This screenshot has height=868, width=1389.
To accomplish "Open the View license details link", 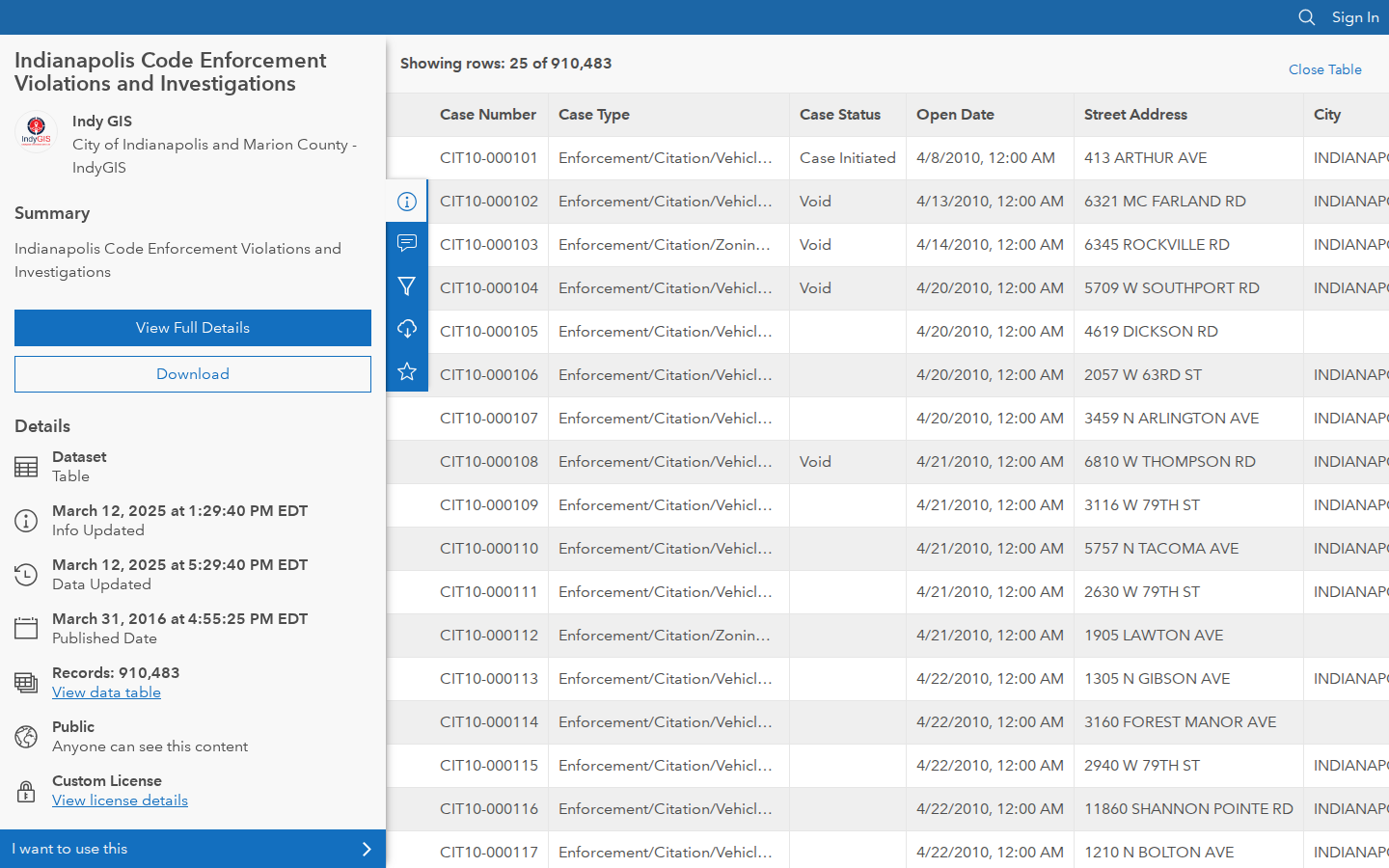I will 120,800.
